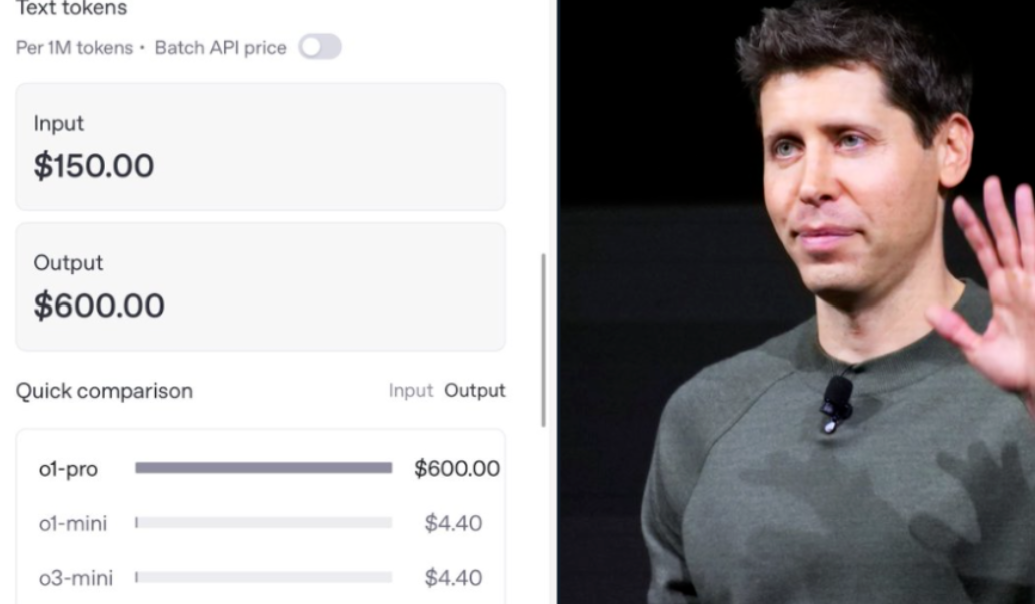Select the o1-pro model label
Screen dimensions: 1035x604
click(68, 469)
